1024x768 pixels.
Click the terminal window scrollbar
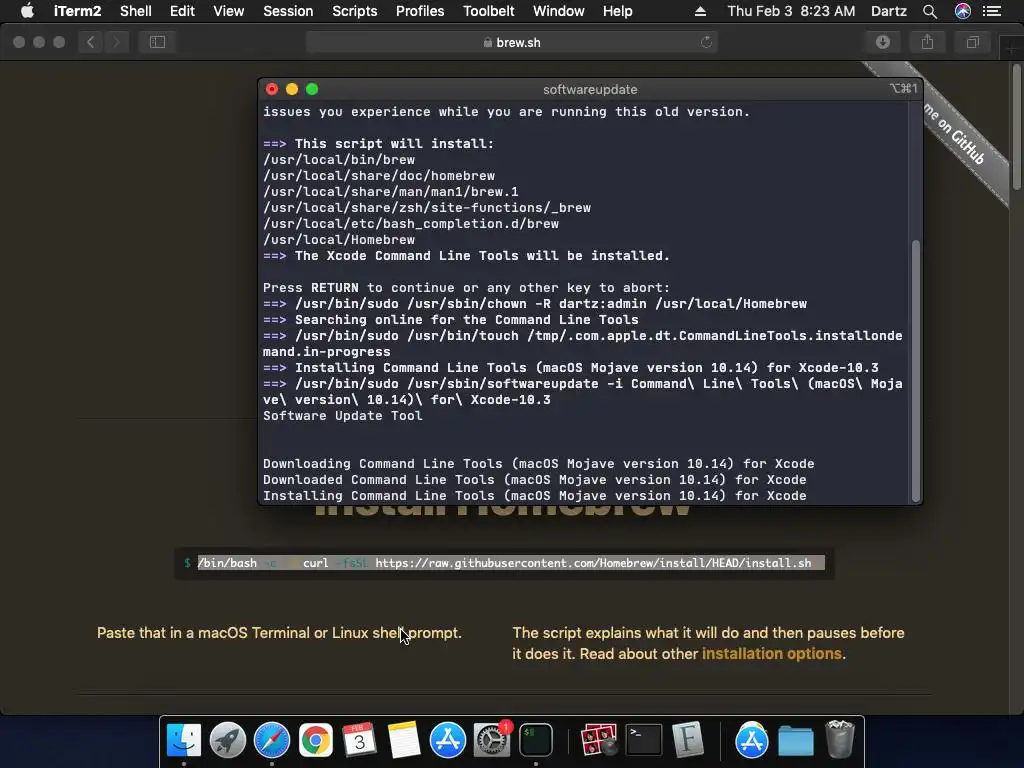point(916,370)
